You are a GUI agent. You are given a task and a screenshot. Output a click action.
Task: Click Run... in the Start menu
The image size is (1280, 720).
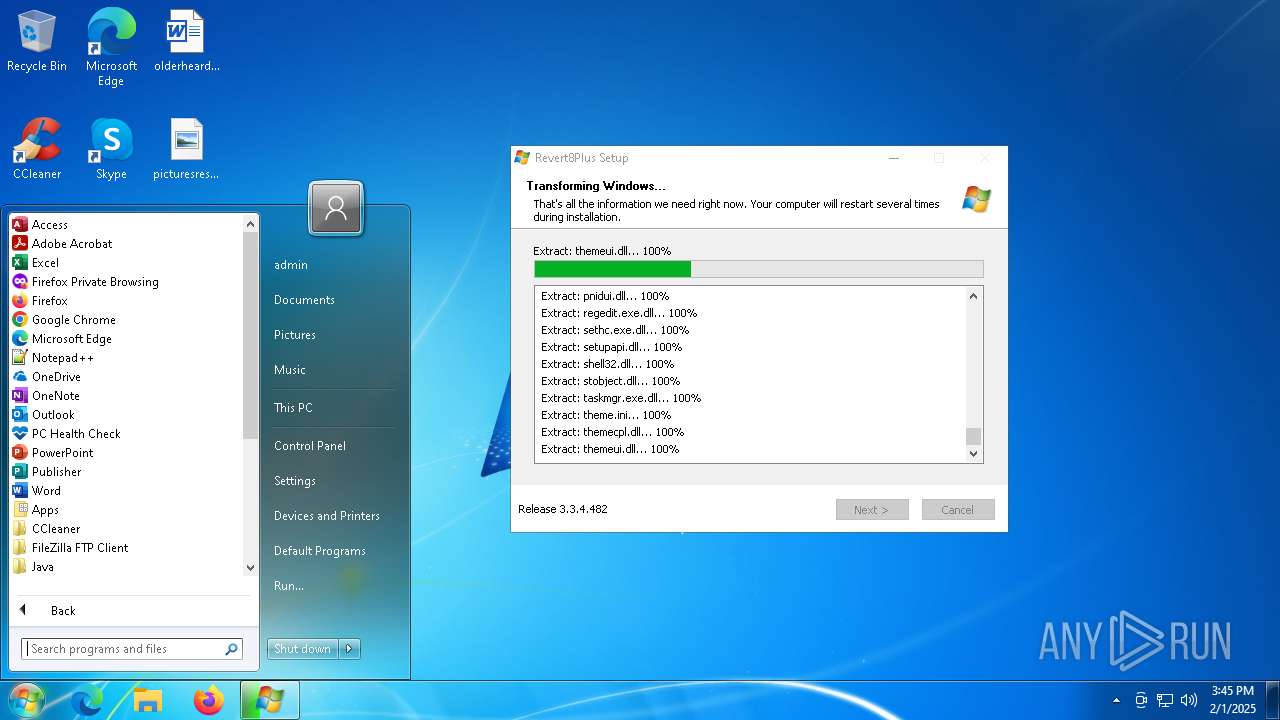coord(289,586)
